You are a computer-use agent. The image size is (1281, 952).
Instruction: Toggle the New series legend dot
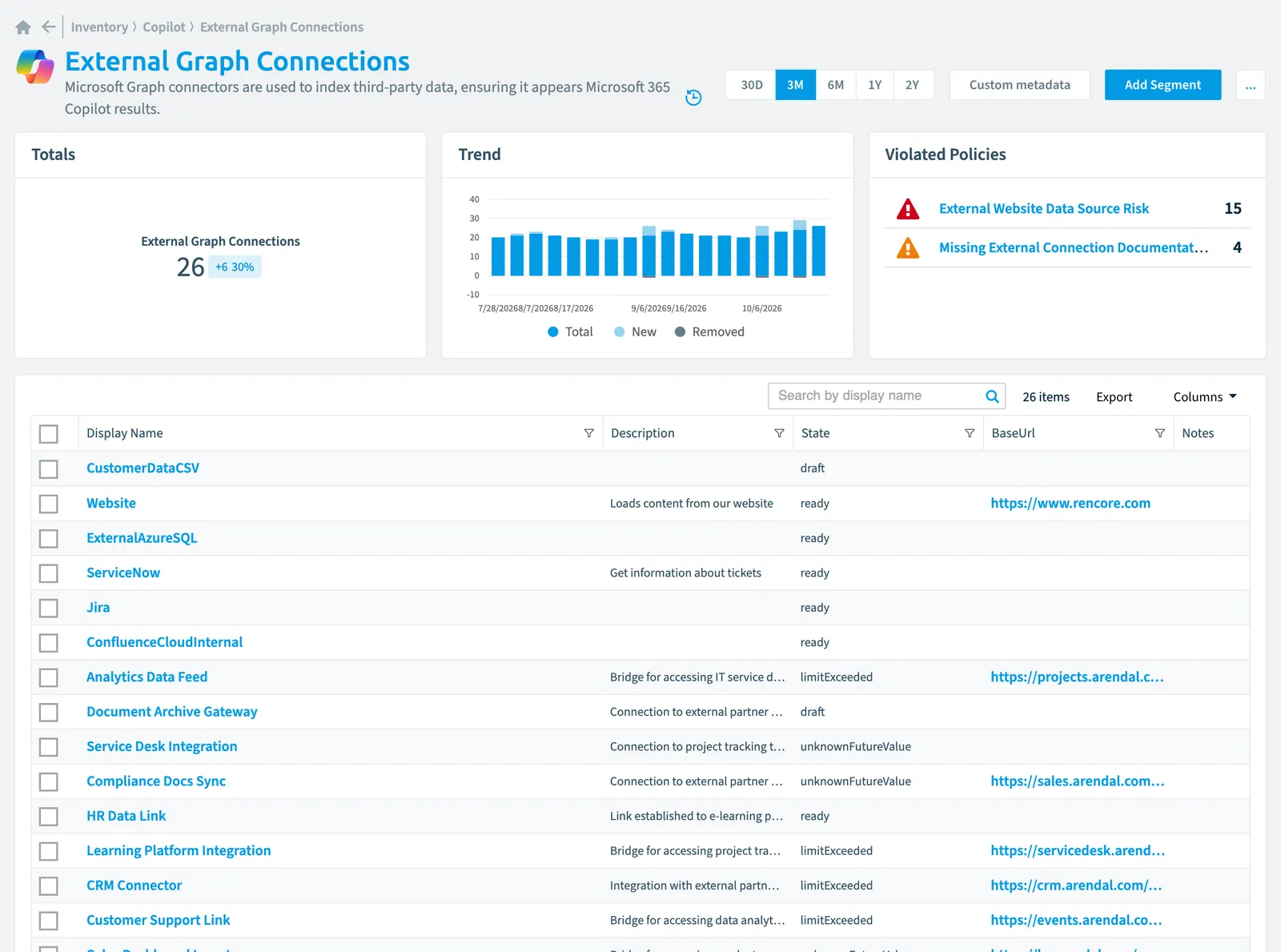click(619, 332)
